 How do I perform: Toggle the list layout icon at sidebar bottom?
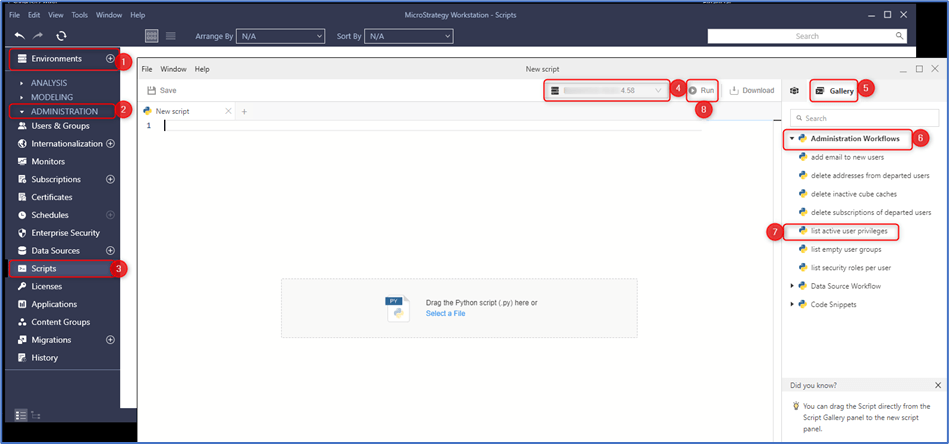tap(21, 415)
